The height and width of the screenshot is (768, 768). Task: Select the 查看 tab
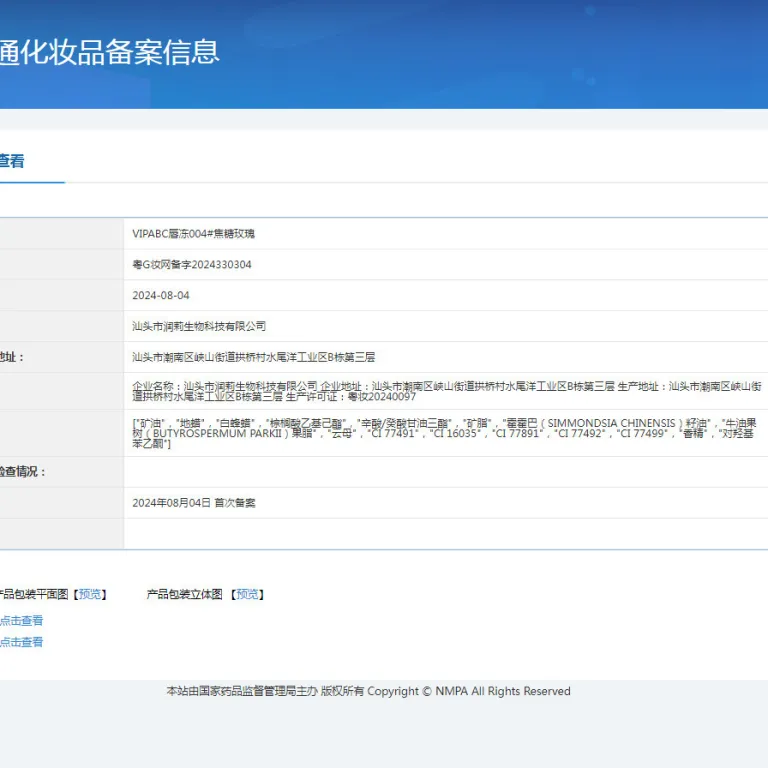point(12,161)
